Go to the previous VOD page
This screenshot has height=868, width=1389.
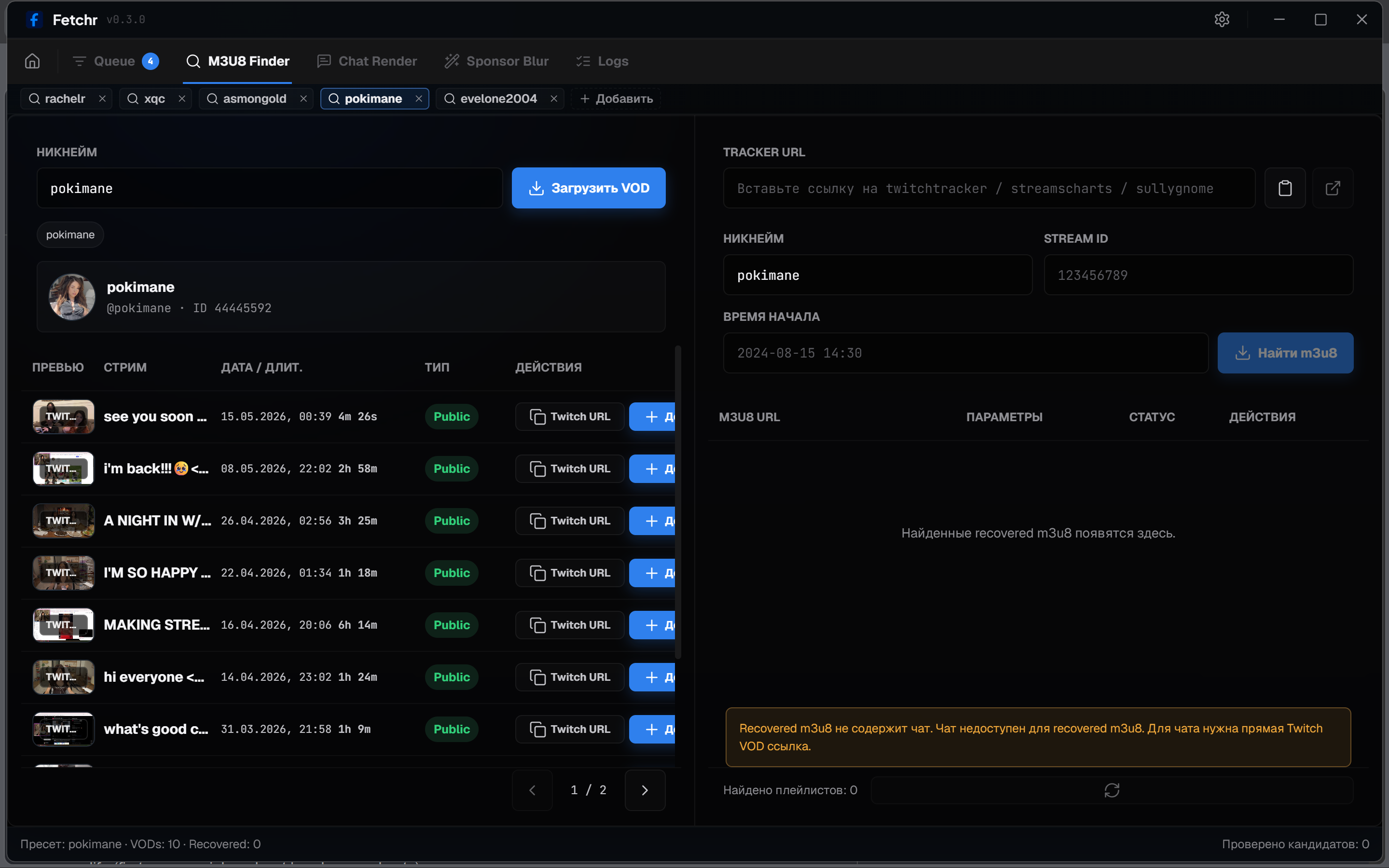[x=532, y=790]
